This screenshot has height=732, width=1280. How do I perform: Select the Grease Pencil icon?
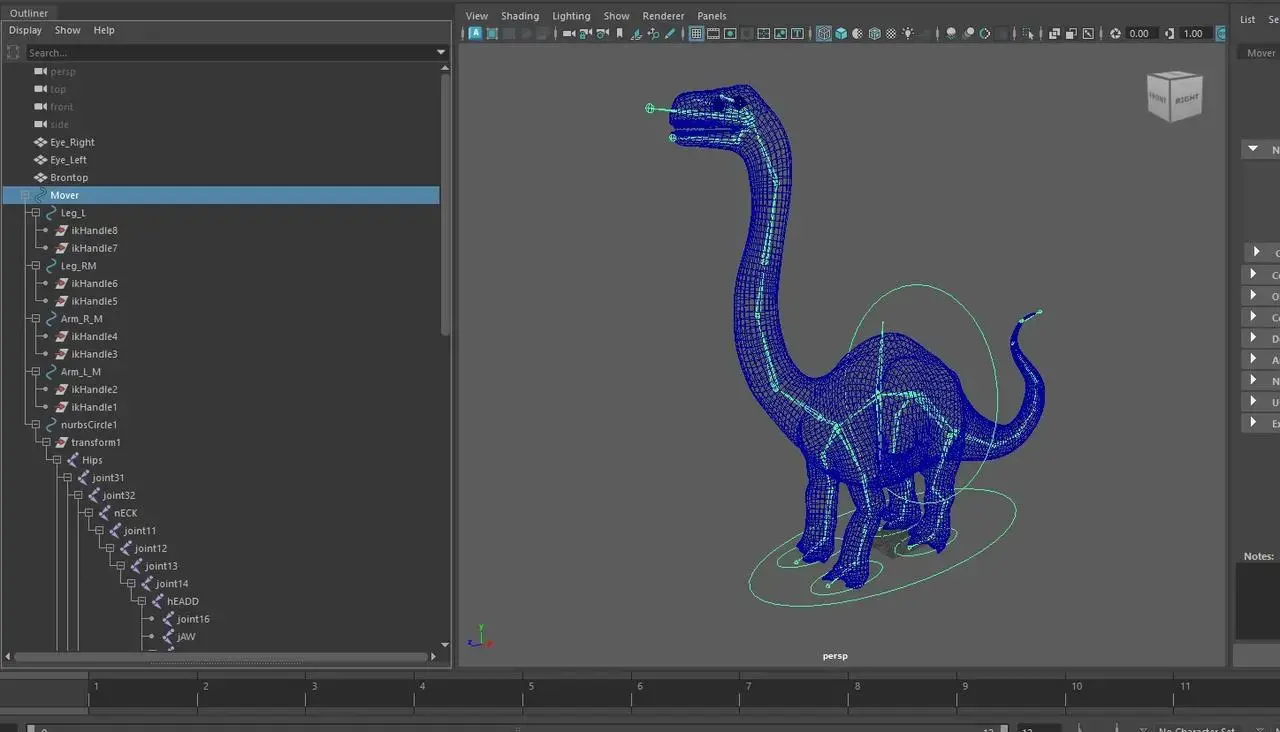(670, 34)
